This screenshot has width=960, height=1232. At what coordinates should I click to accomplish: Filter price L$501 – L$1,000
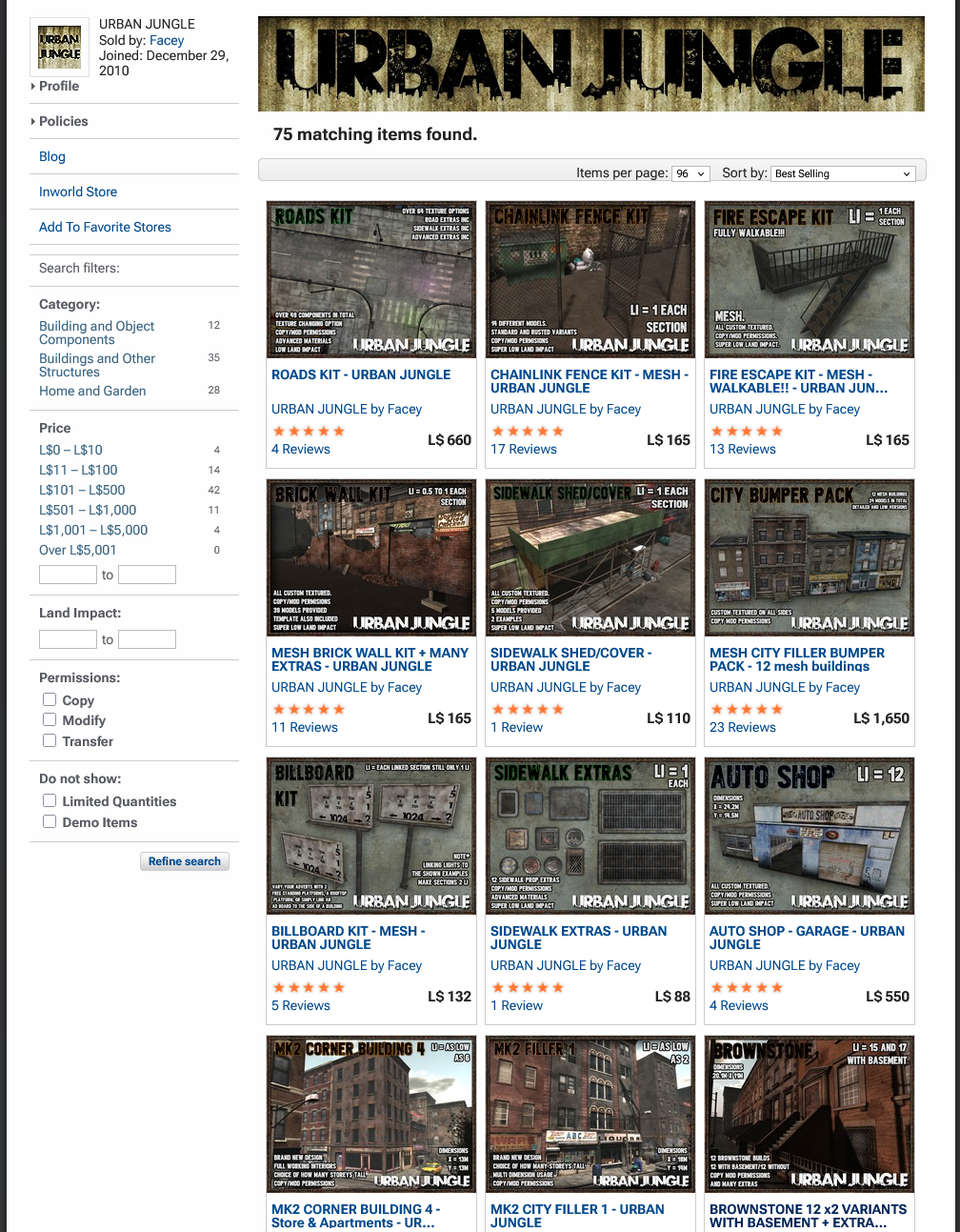[88, 510]
